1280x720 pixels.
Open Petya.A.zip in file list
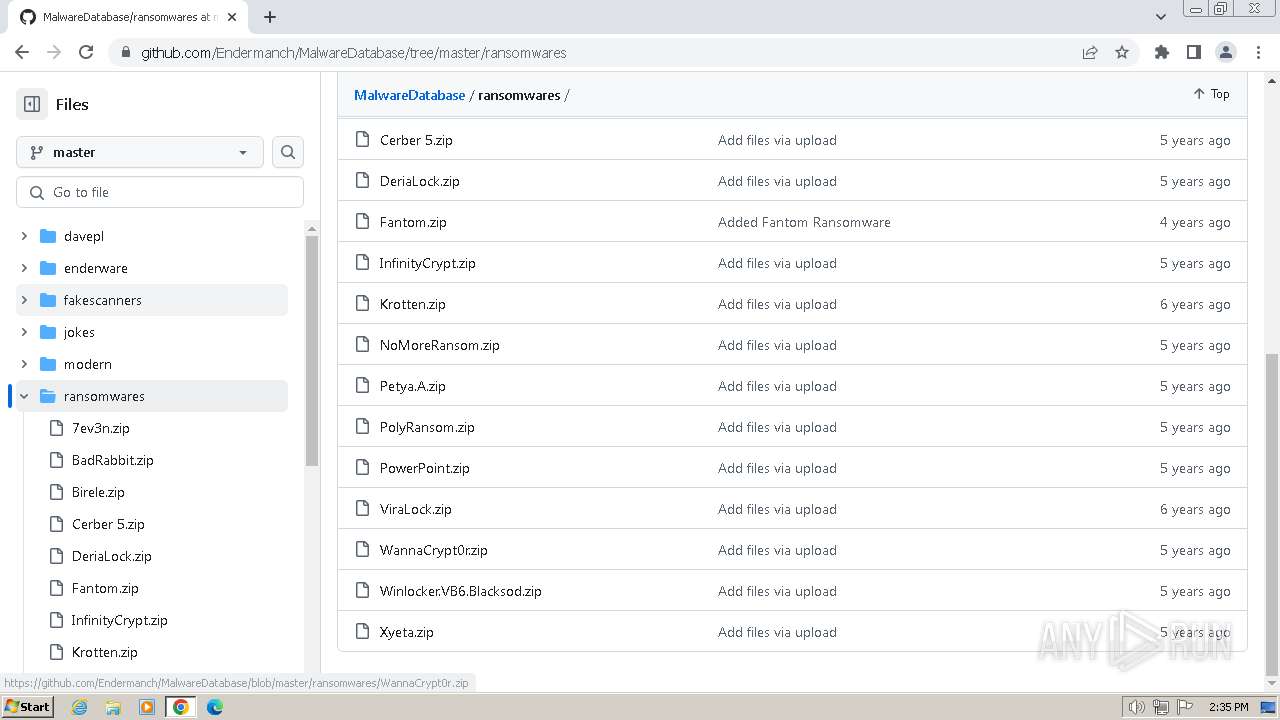pos(413,386)
